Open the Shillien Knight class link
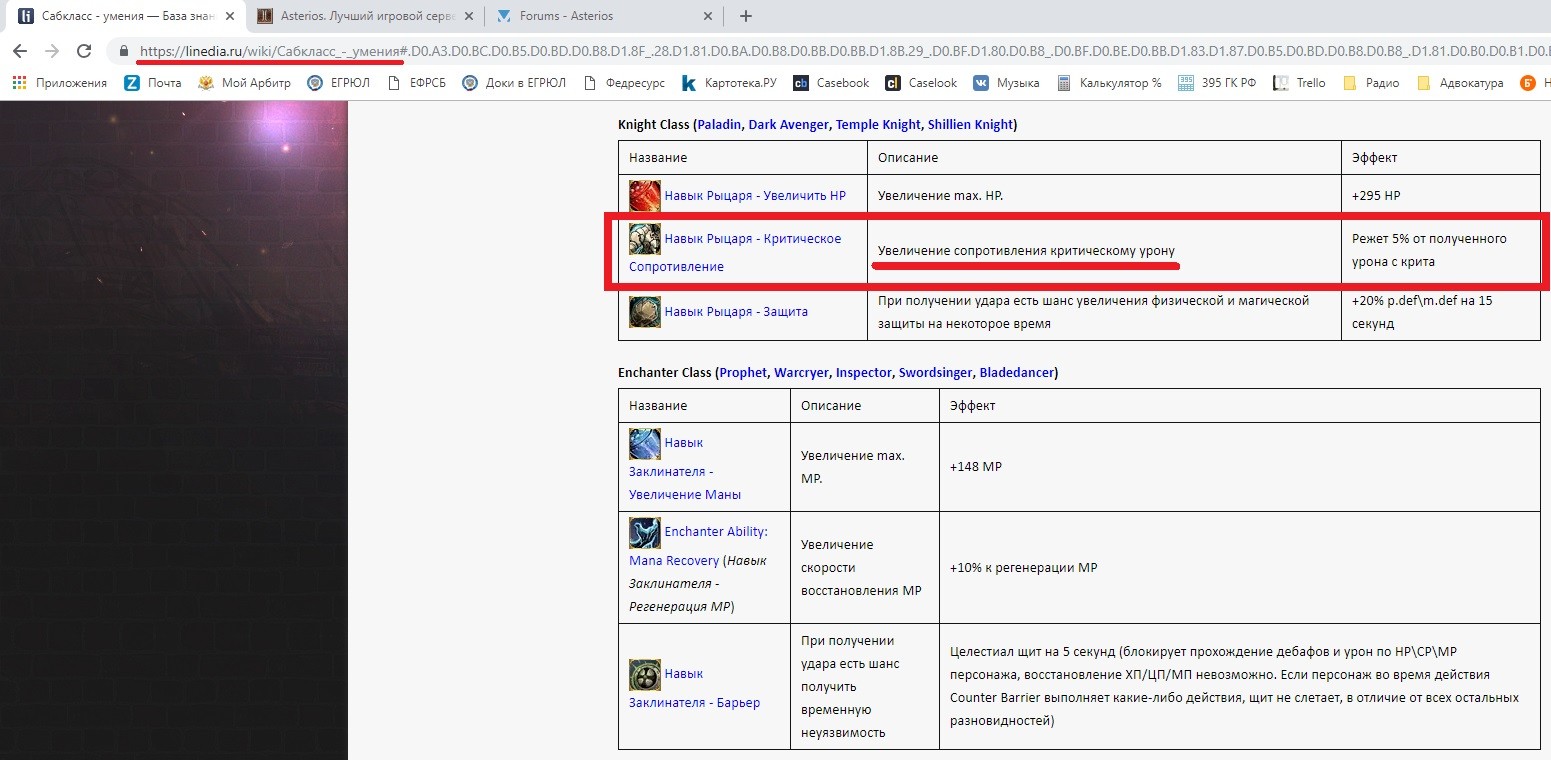 tap(970, 124)
